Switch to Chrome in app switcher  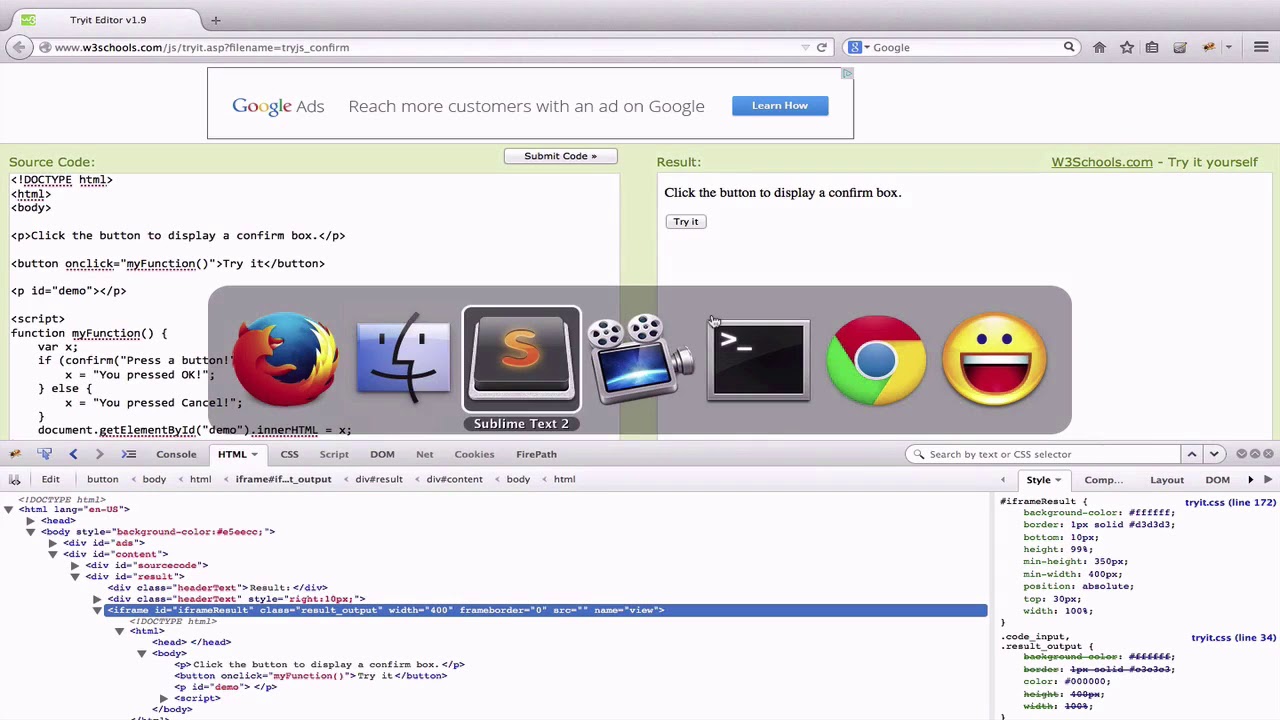tap(876, 360)
